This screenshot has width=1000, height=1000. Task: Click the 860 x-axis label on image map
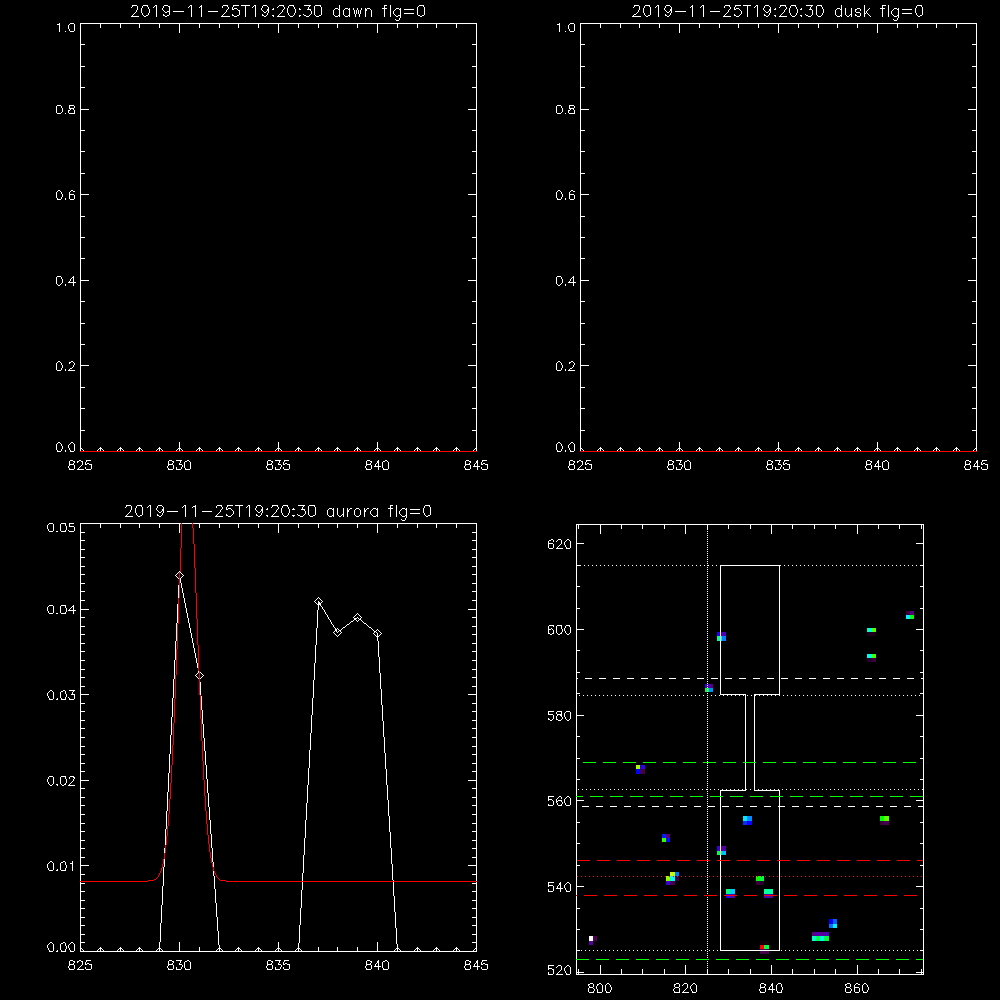pyautogui.click(x=857, y=989)
